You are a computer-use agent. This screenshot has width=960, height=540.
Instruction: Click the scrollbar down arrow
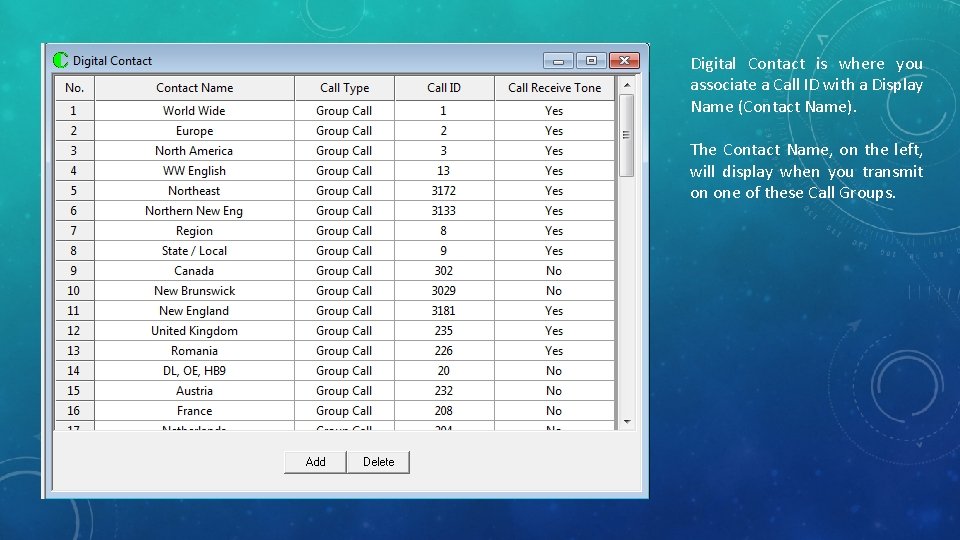(626, 421)
